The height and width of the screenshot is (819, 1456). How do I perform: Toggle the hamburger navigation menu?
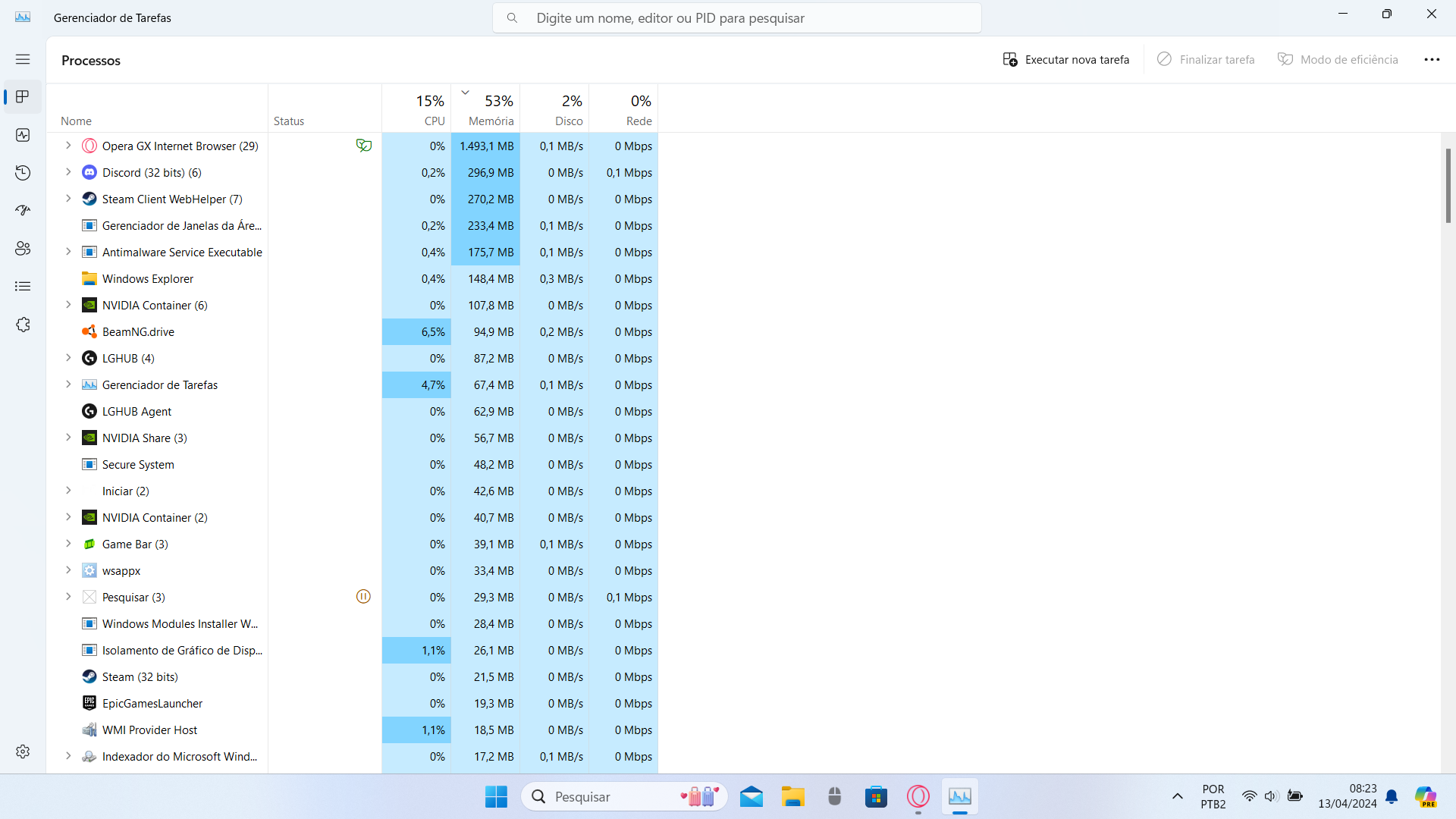(x=23, y=59)
